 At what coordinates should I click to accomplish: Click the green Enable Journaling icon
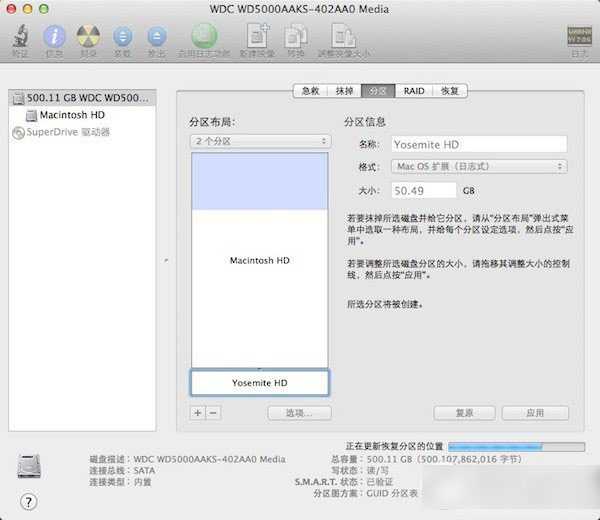pos(204,36)
